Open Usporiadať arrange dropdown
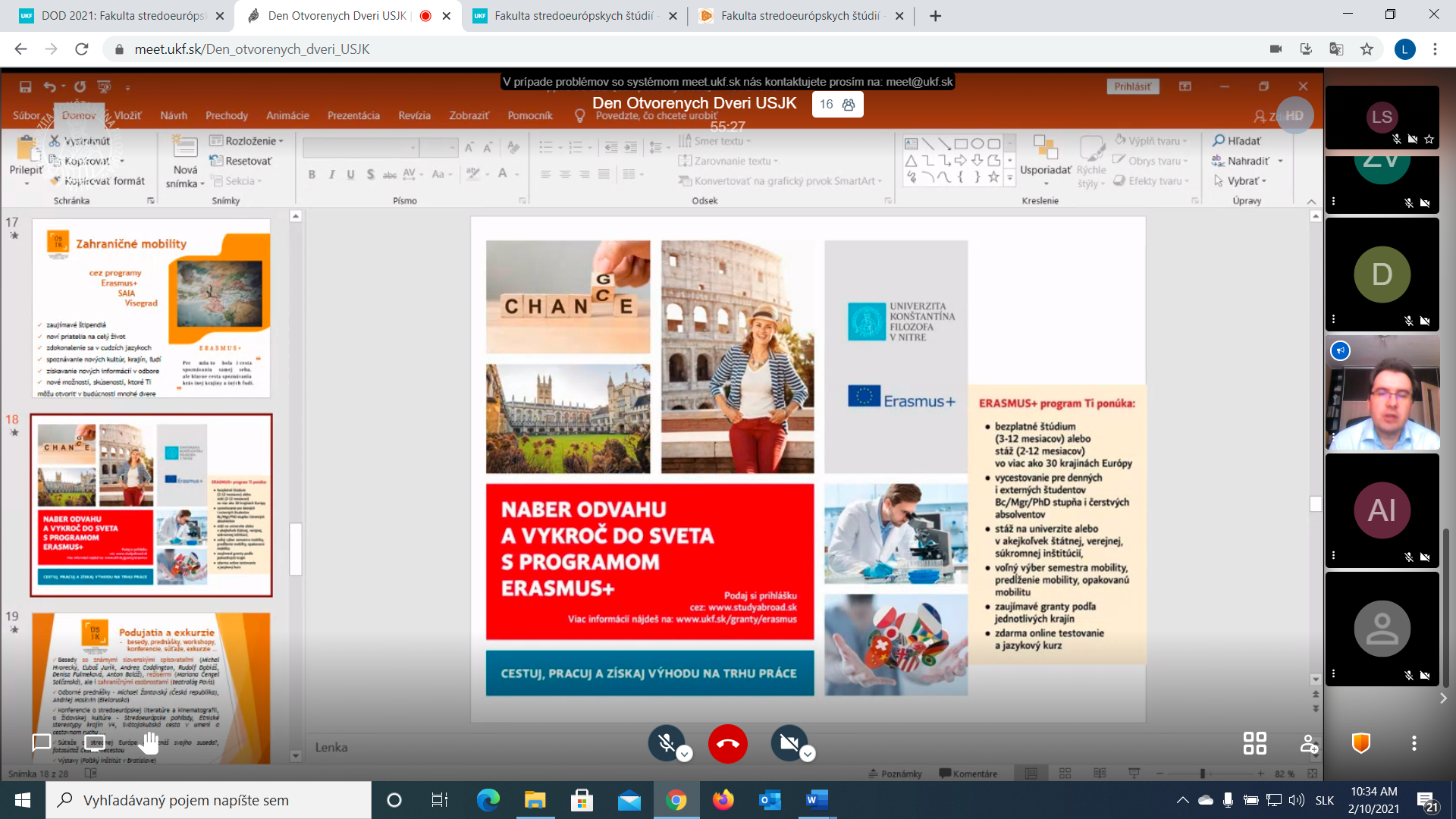The image size is (1456, 819). [1046, 162]
